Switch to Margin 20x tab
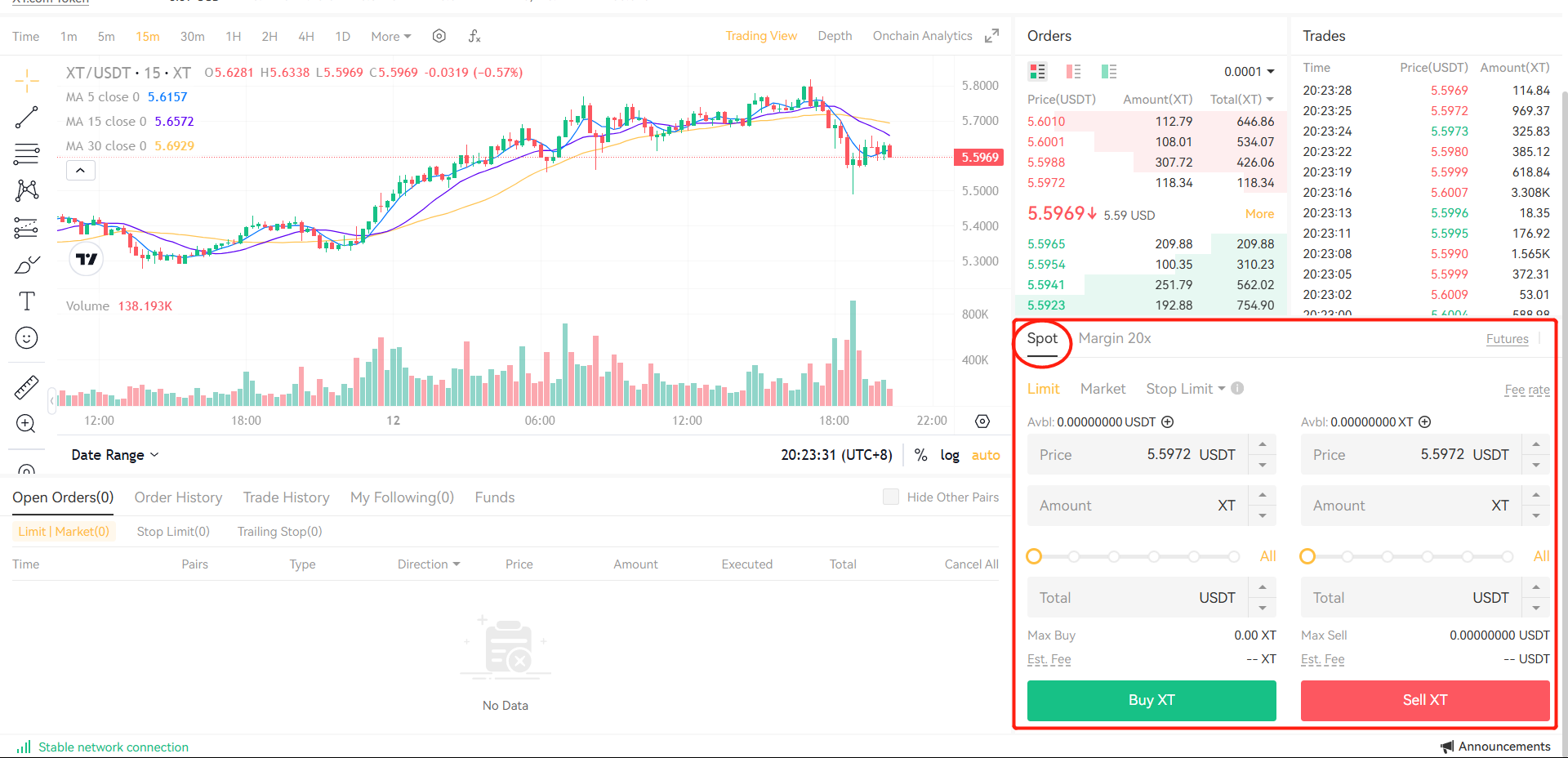 (1114, 338)
